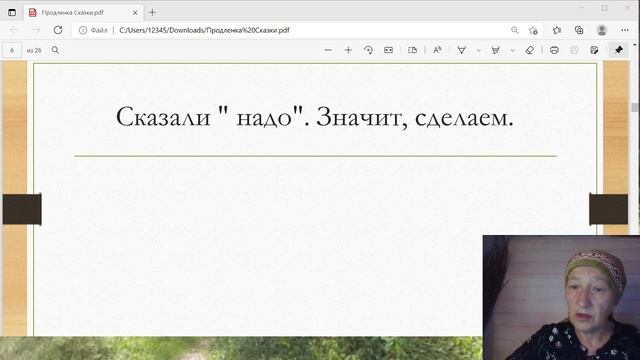The width and height of the screenshot is (640, 360).
Task: Click the Save as icon
Action: pos(594,50)
